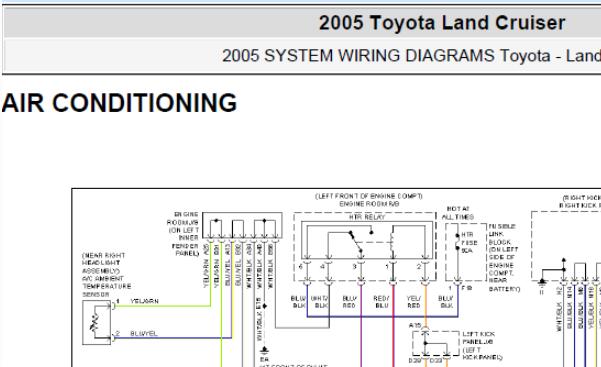Click the A/C ambient temperature sensor symbol
Screen dimensions: 601x367
tap(97, 322)
